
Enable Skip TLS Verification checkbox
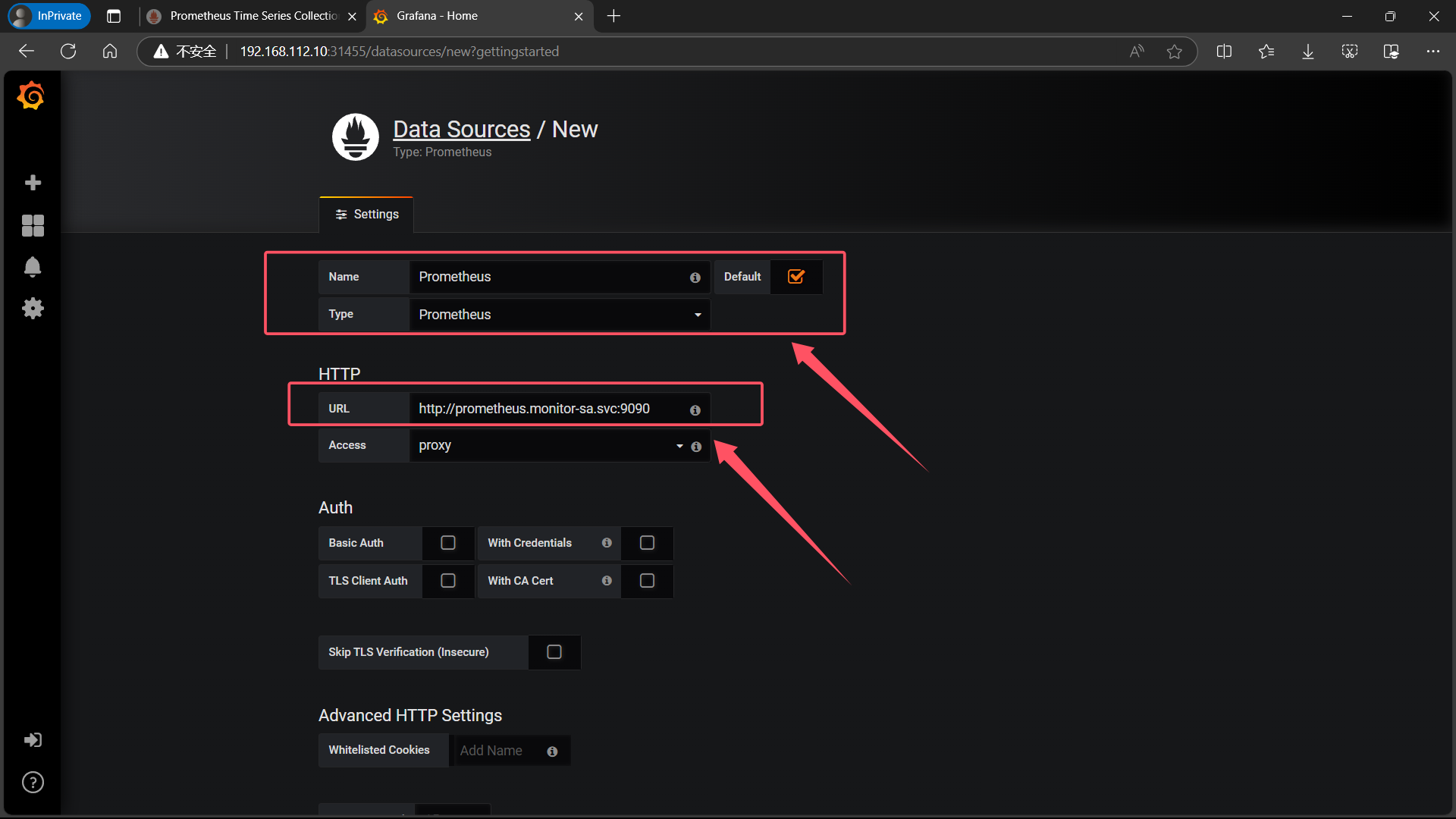[x=554, y=652]
